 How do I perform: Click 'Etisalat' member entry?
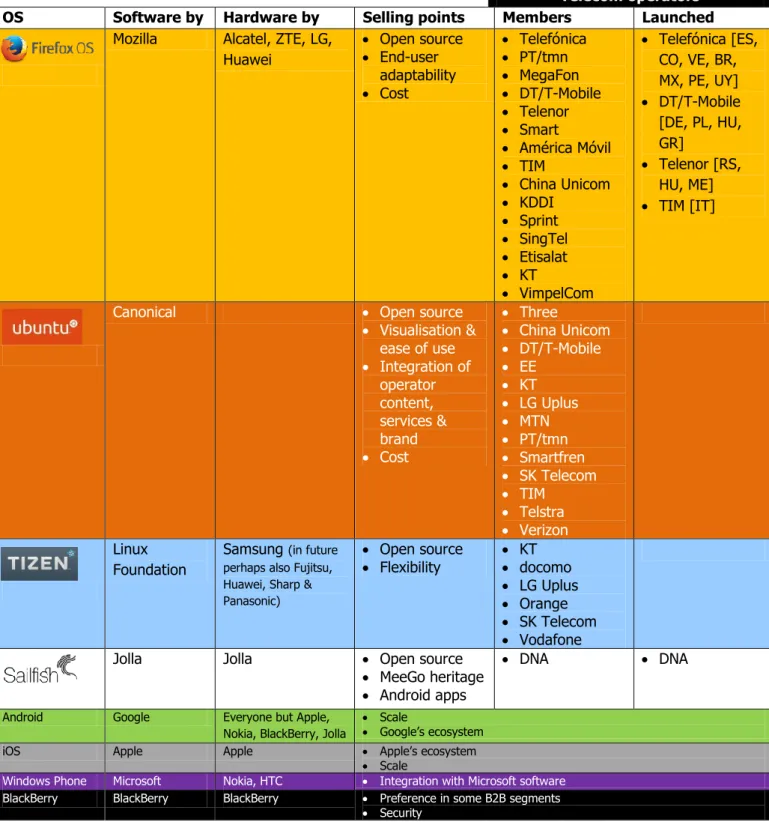tap(543, 257)
